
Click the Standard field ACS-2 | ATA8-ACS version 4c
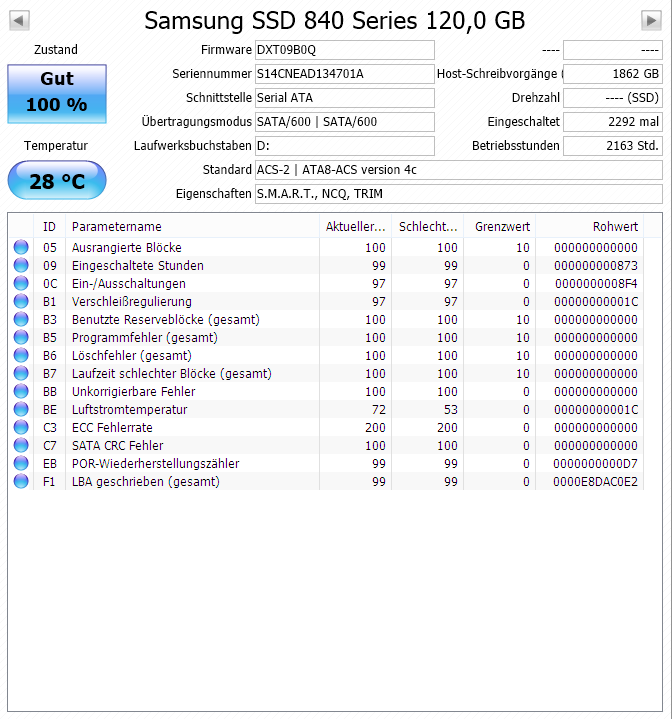point(459,170)
